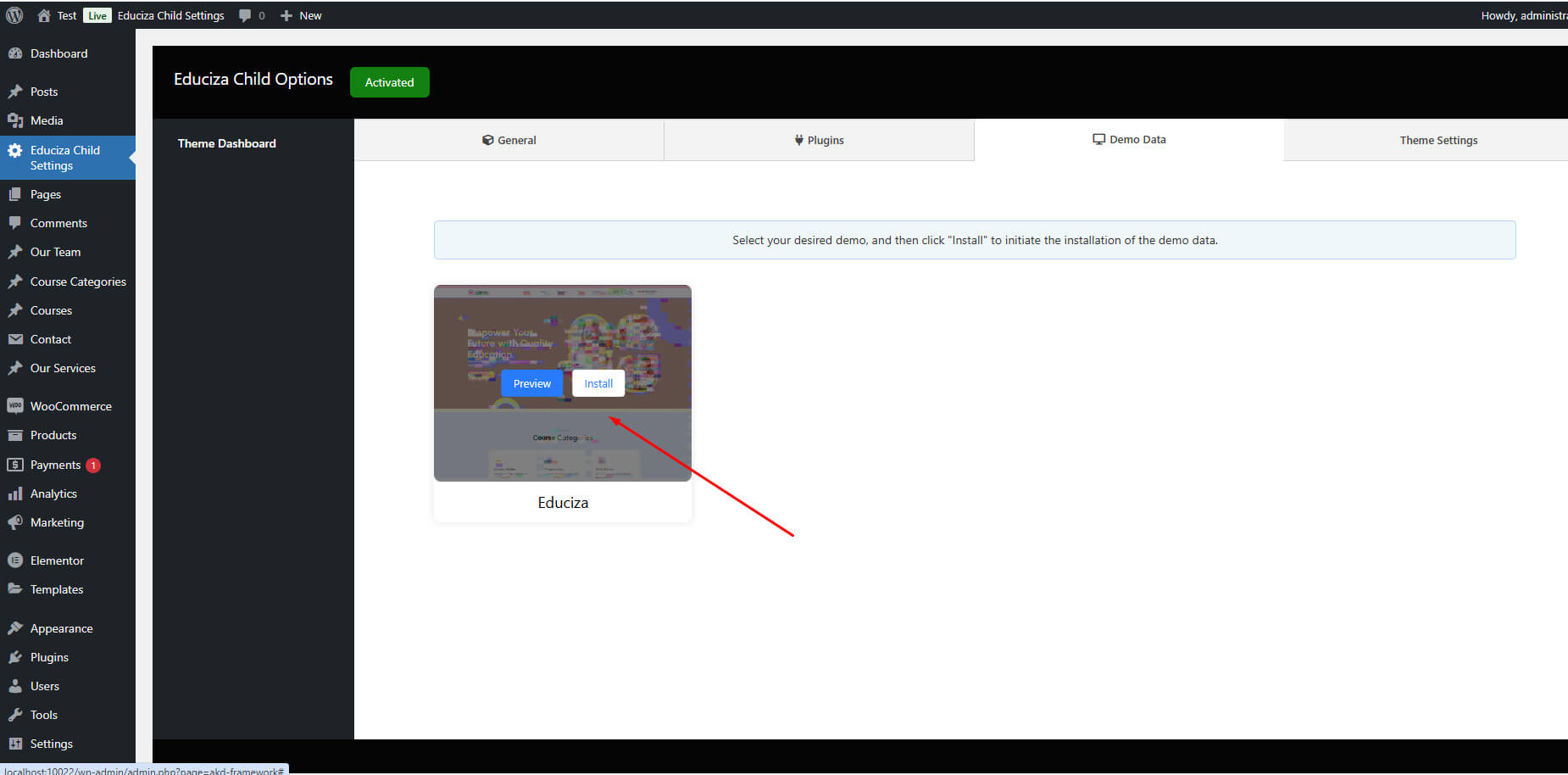Screen dimensions: 1568x775
Task: Click the Plugins plug icon in sidebar
Action: (x=15, y=657)
